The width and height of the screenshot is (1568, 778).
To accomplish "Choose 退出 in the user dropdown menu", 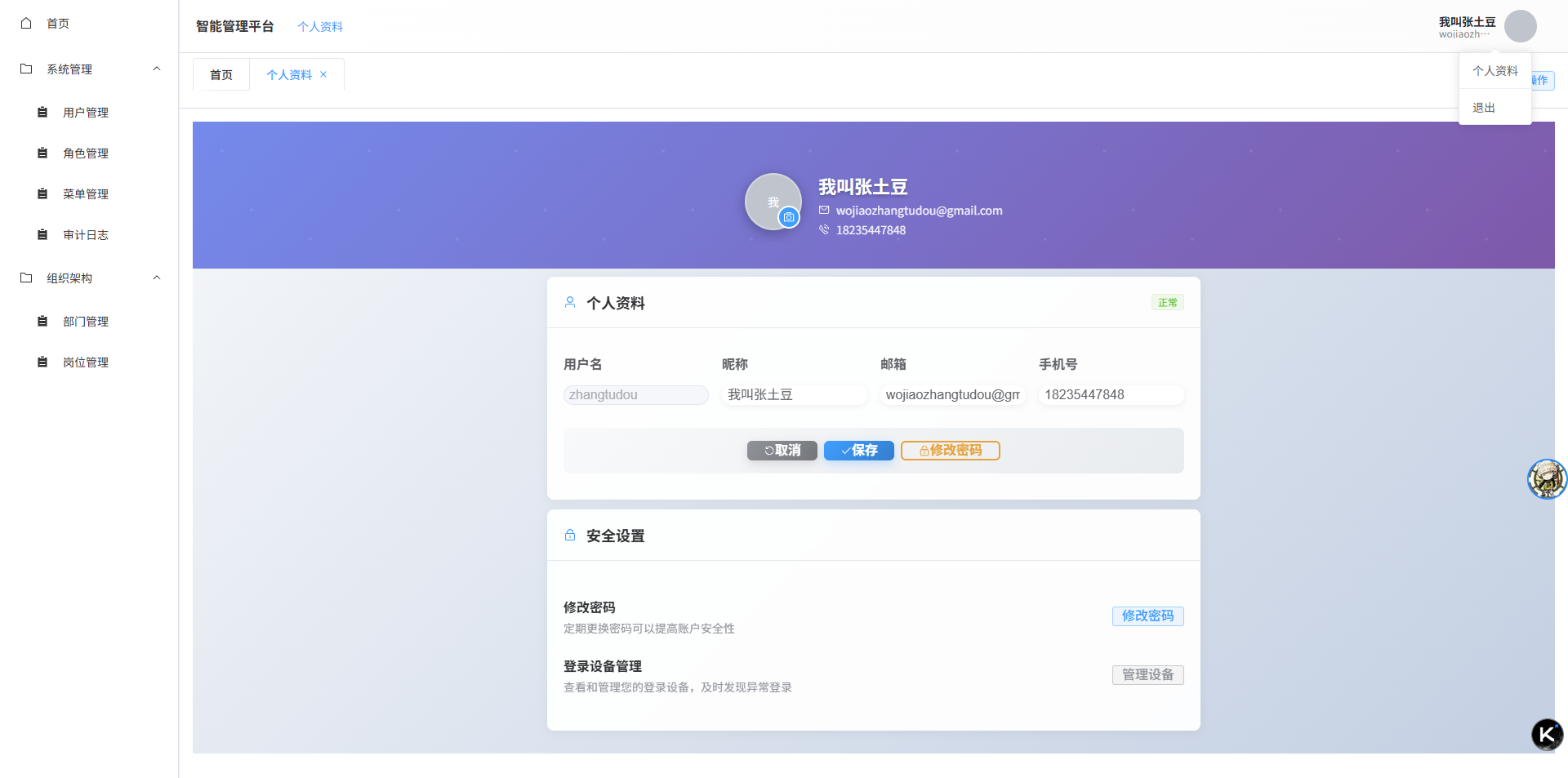I will (x=1495, y=108).
